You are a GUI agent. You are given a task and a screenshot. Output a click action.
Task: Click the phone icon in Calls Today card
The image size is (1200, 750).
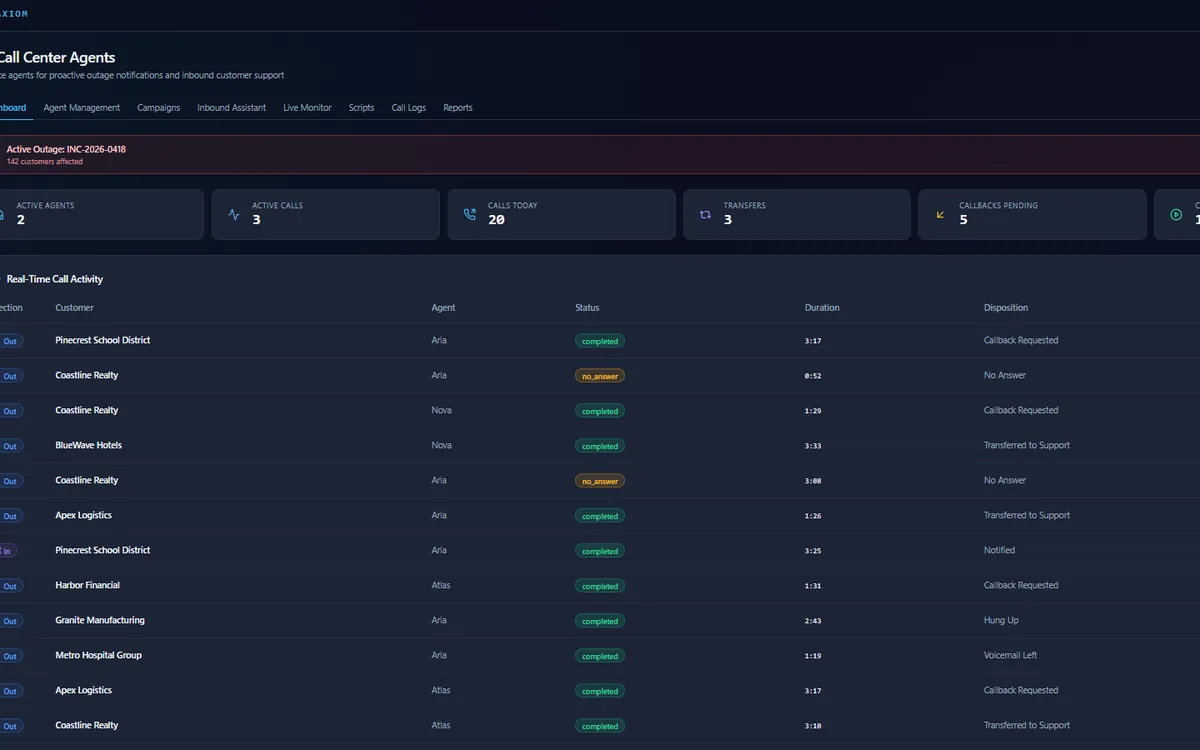click(470, 215)
